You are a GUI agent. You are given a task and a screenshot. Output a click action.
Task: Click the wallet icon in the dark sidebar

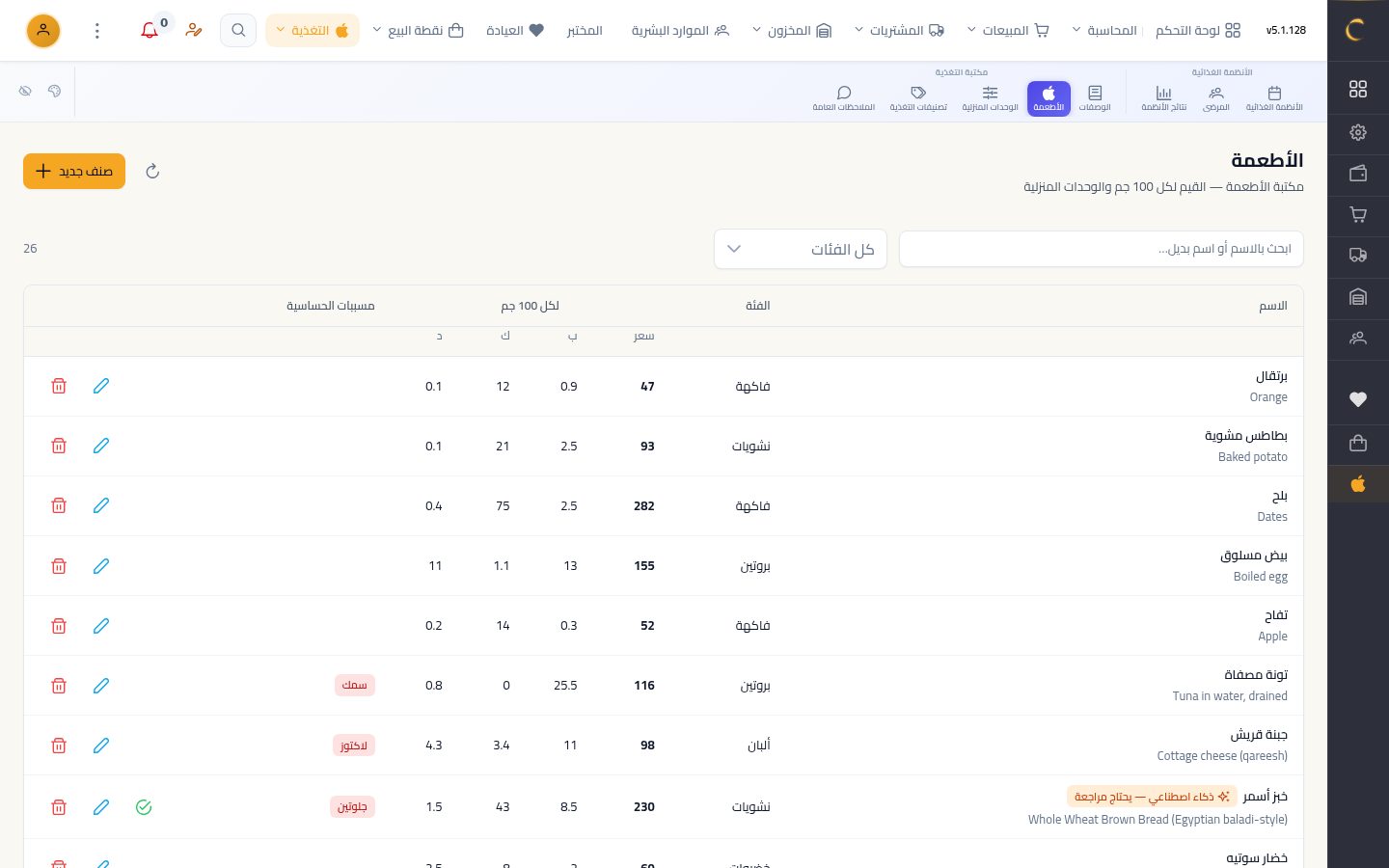click(x=1358, y=175)
